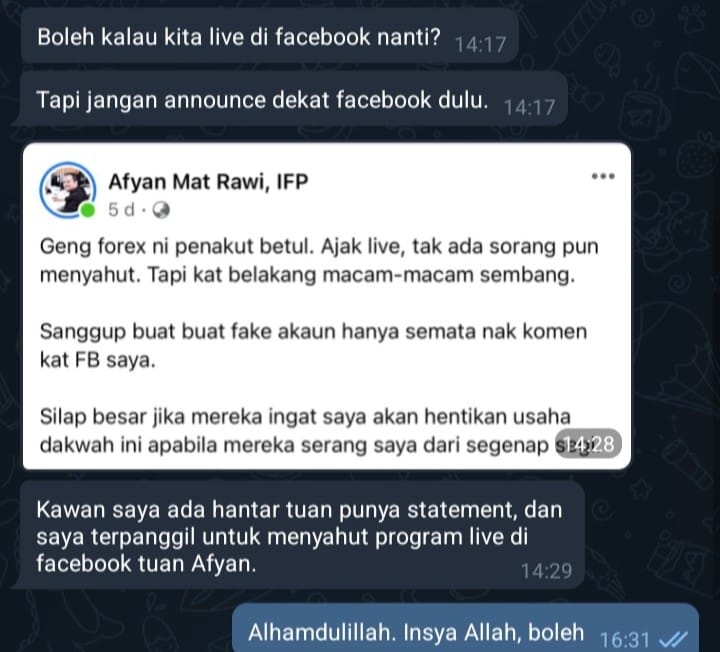Open the three-dot options on Afyan's post
Viewport: 720px width, 652px height.
click(603, 176)
